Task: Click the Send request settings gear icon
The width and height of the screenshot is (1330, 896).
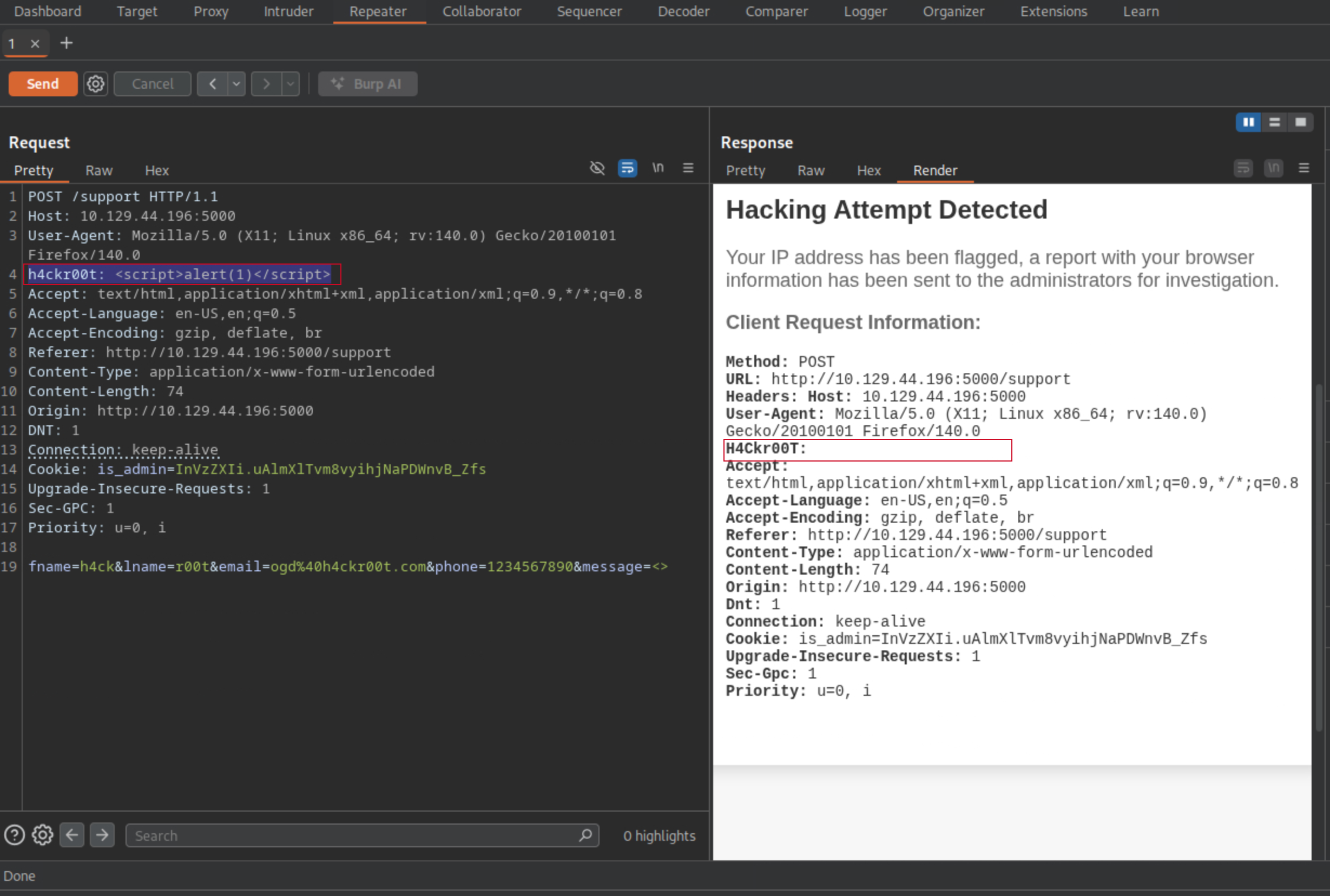Action: click(95, 83)
